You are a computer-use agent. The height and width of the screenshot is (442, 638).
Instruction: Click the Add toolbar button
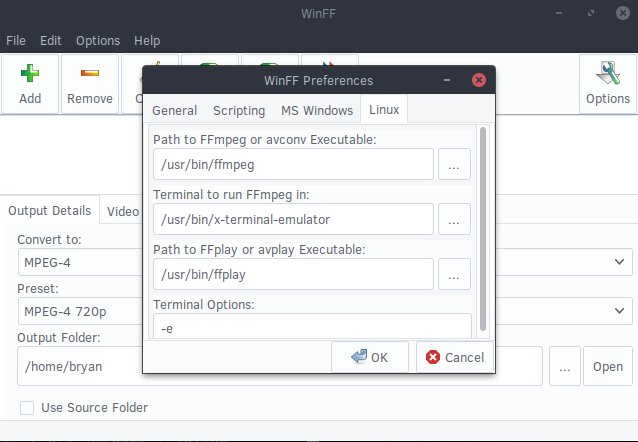30,84
